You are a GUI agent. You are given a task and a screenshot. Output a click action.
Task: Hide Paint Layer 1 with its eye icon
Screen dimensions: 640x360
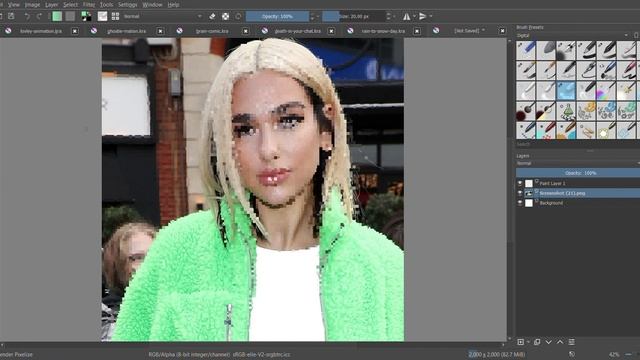pyautogui.click(x=520, y=183)
